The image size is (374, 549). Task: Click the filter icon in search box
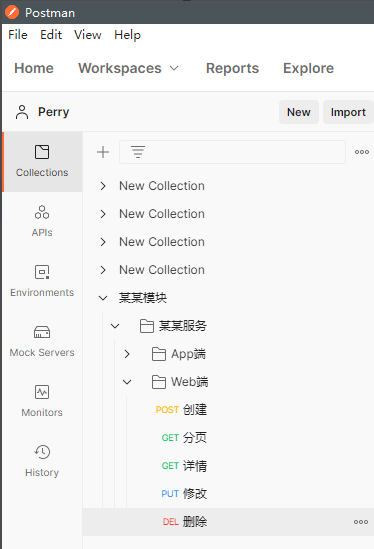pos(138,152)
